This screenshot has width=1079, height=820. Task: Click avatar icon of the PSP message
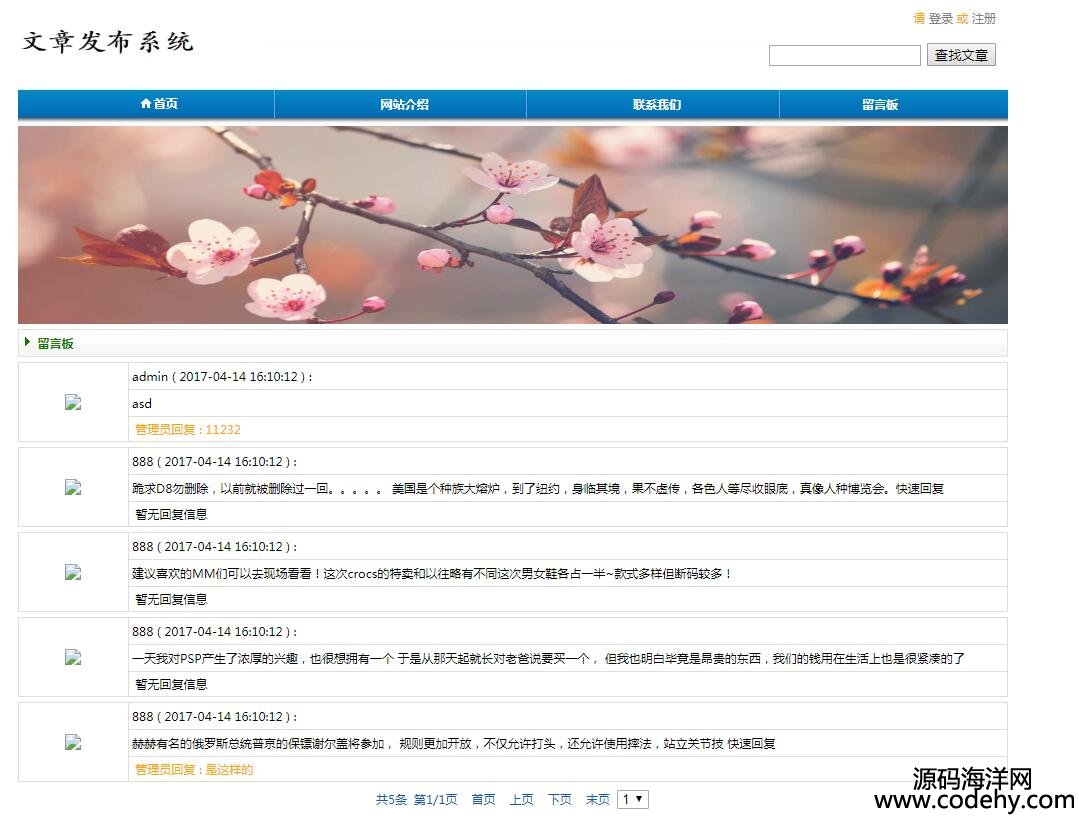73,658
